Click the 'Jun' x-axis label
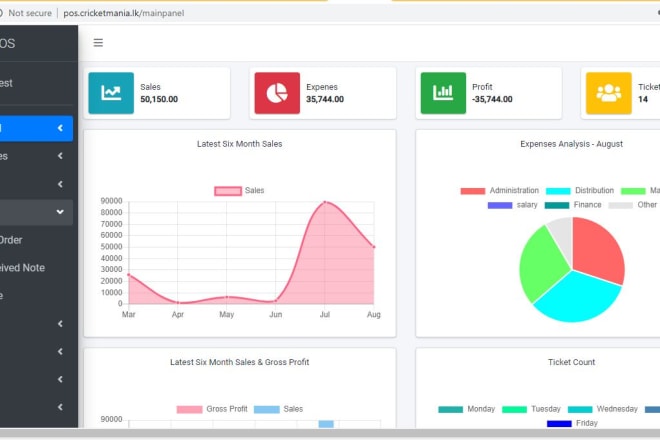 pos(276,315)
